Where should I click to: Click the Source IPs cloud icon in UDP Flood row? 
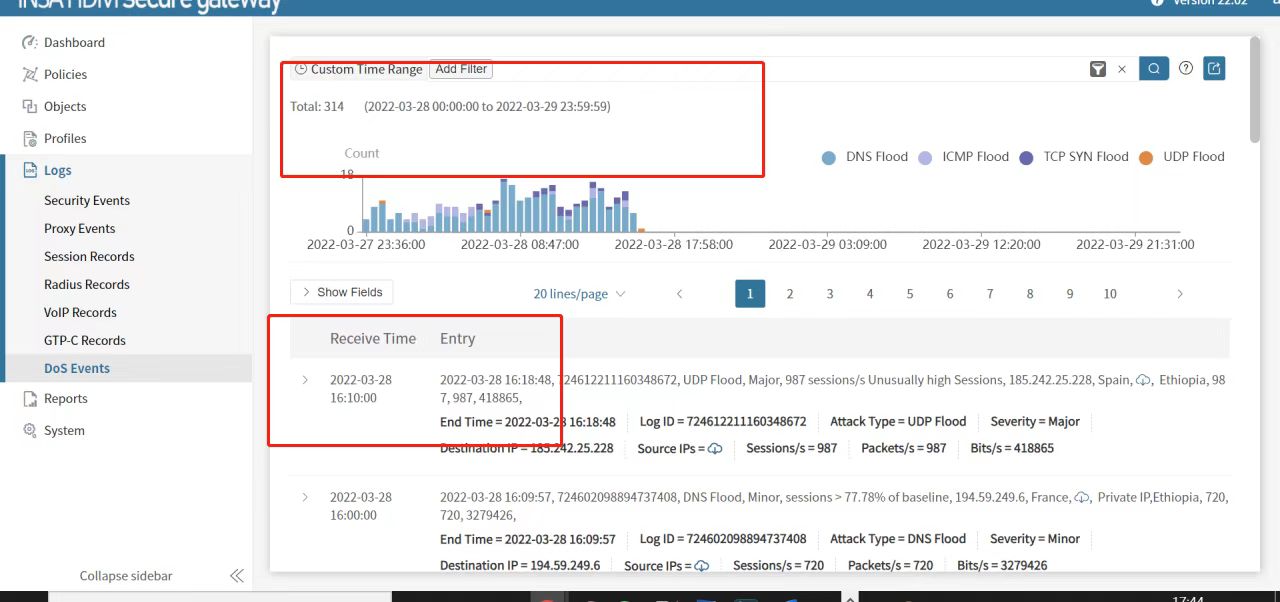point(715,449)
